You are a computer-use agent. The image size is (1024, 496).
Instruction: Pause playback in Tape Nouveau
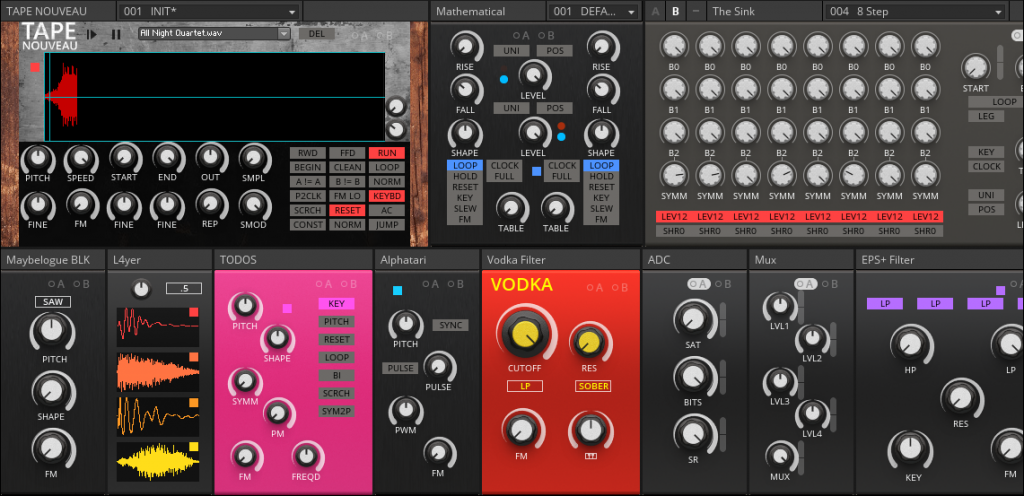[116, 33]
